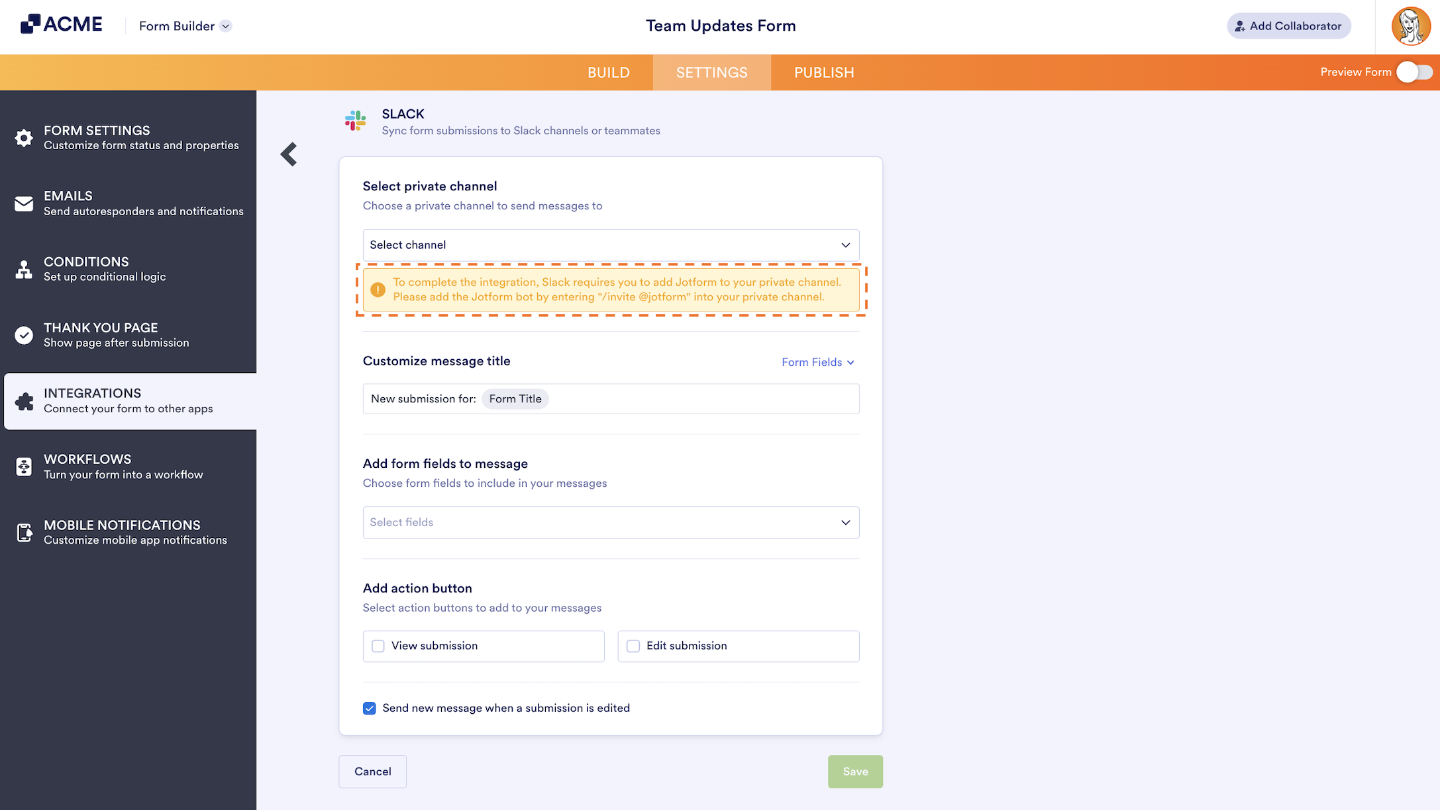Open the Select channel dropdown

click(611, 244)
